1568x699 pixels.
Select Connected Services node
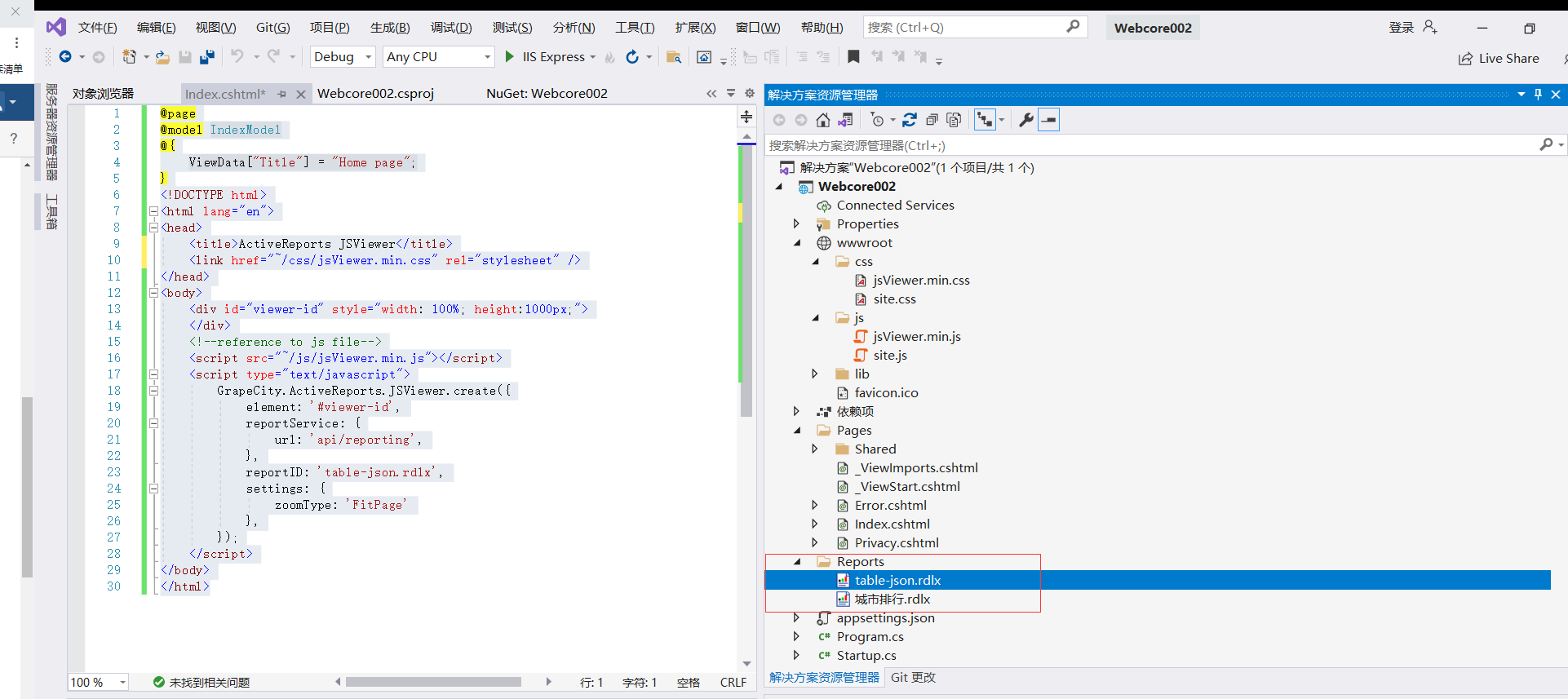[x=895, y=206]
